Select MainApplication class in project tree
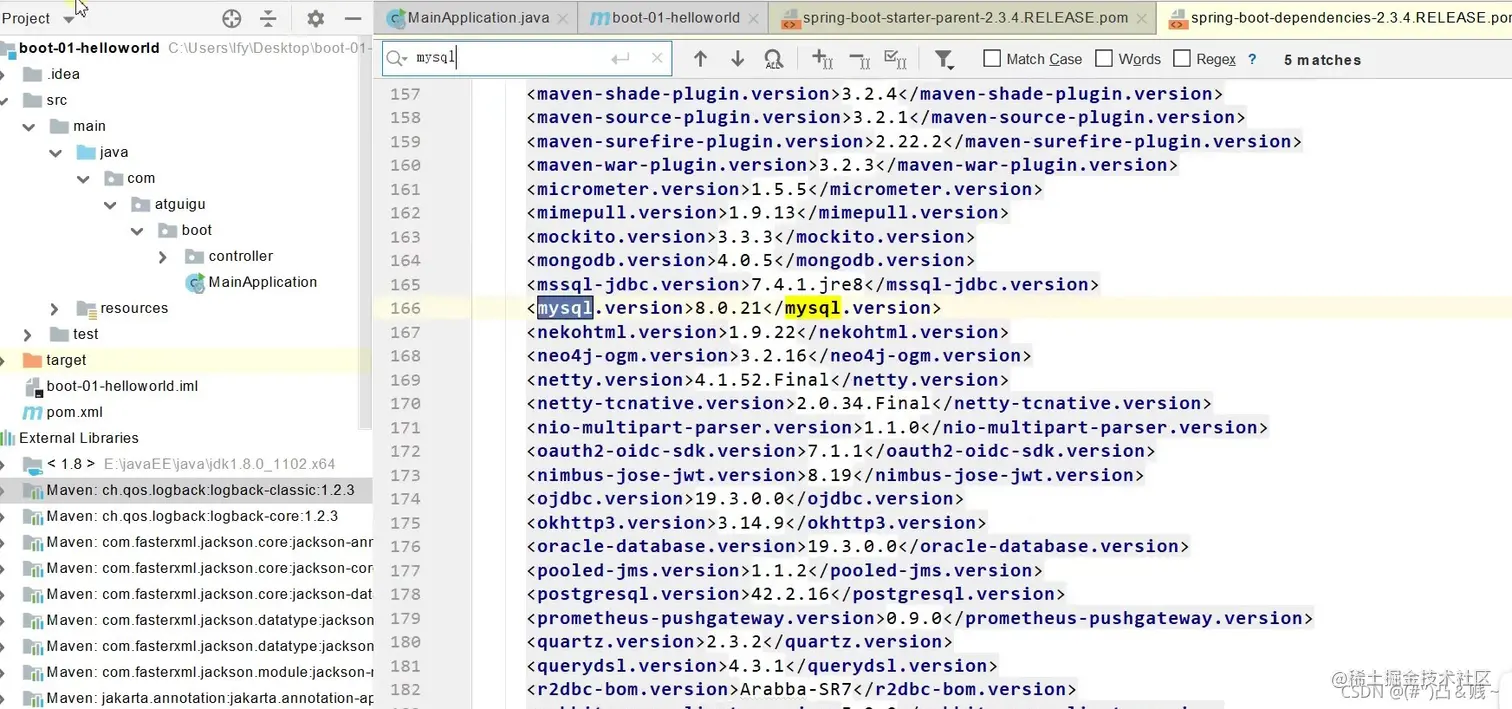The height and width of the screenshot is (709, 1512). [262, 282]
